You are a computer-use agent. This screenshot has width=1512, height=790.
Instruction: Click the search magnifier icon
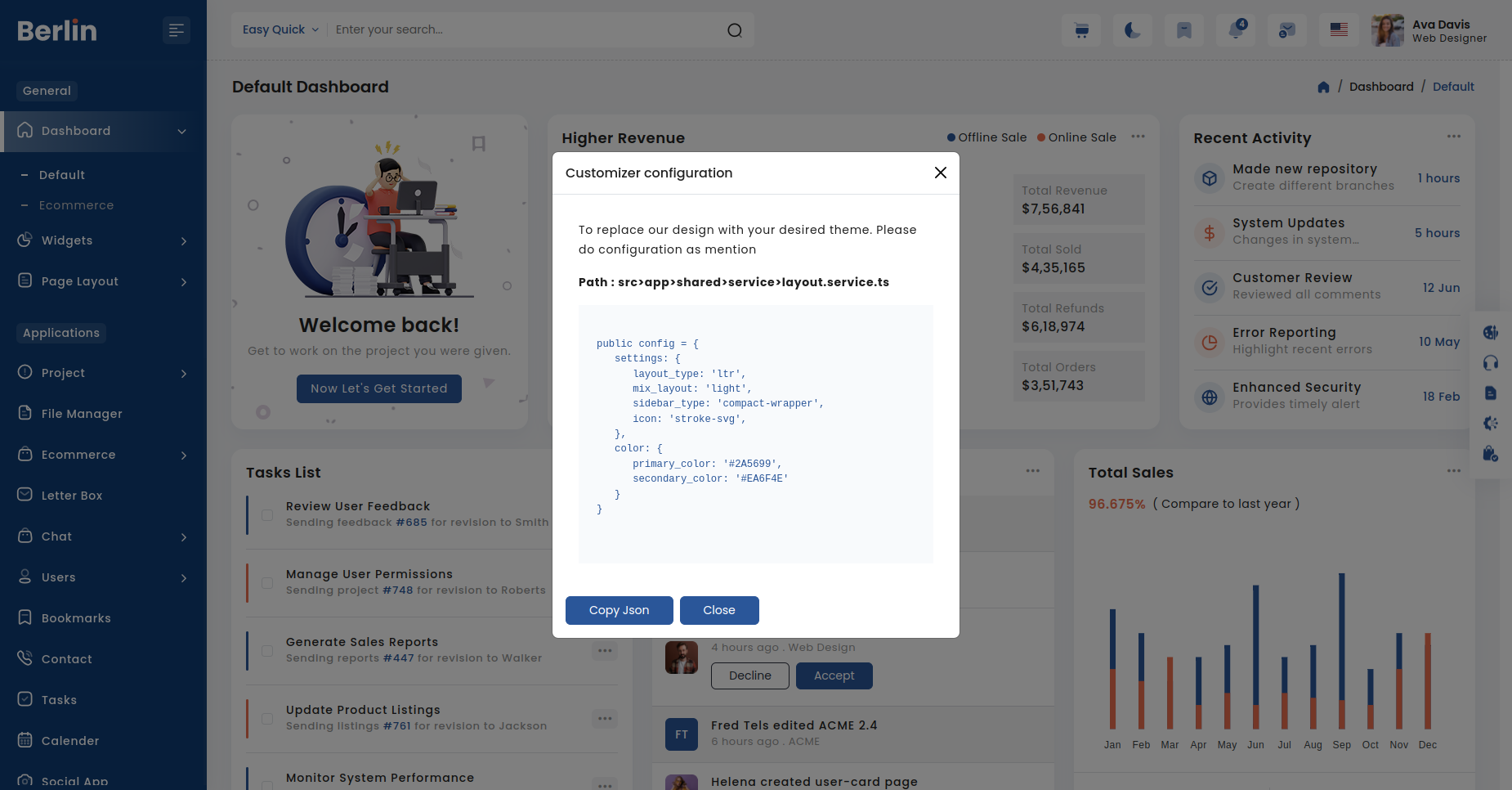pos(735,30)
